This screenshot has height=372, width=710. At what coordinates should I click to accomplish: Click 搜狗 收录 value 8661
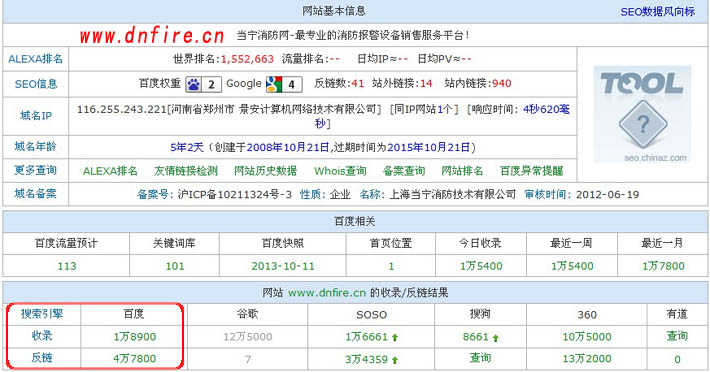click(x=475, y=337)
